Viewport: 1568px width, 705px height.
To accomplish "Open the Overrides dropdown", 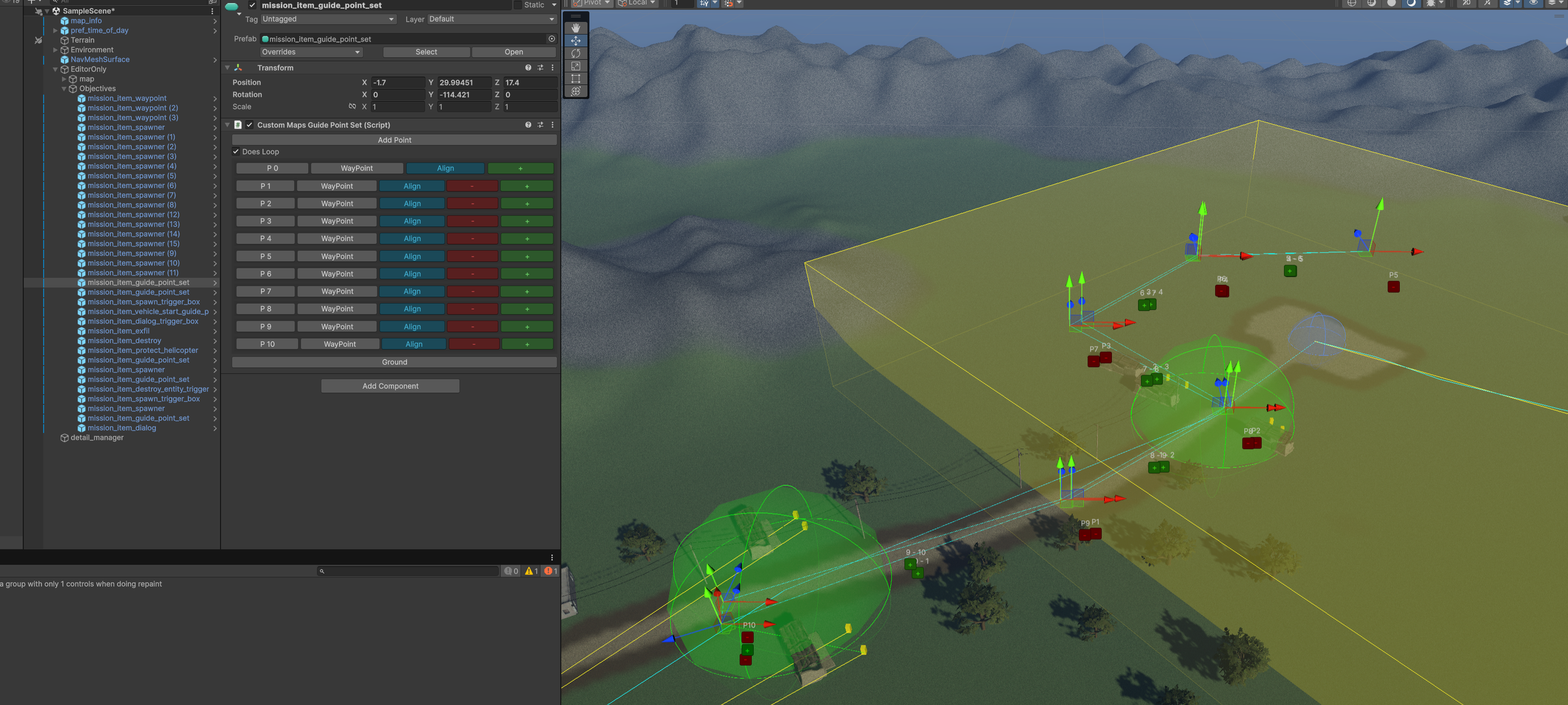I will 311,52.
